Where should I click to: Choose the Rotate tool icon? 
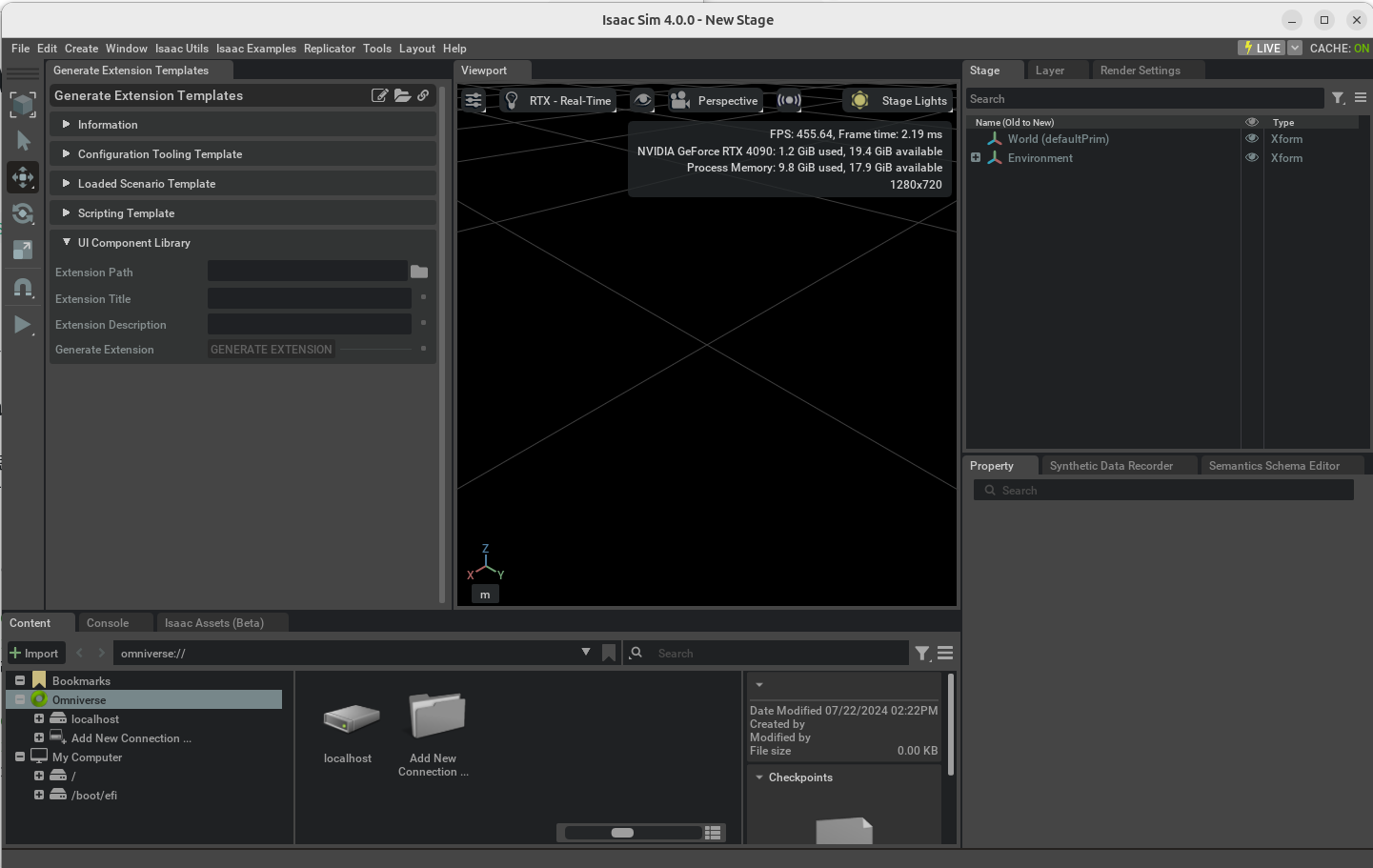23,213
